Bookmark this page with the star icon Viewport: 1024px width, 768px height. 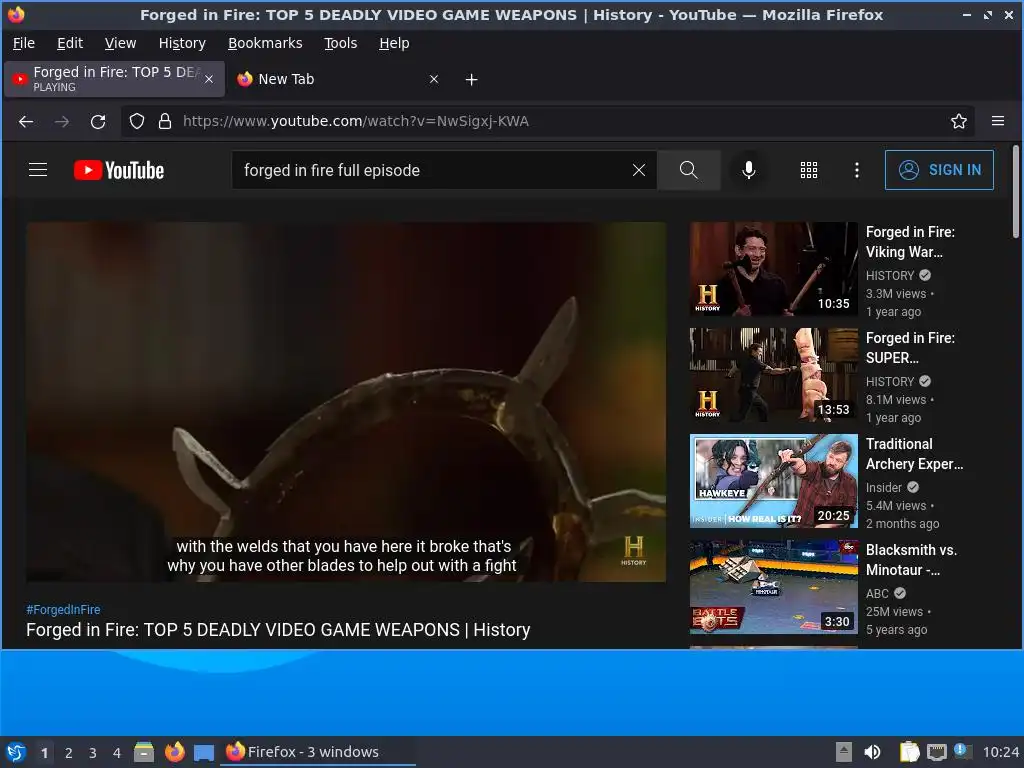coord(958,121)
